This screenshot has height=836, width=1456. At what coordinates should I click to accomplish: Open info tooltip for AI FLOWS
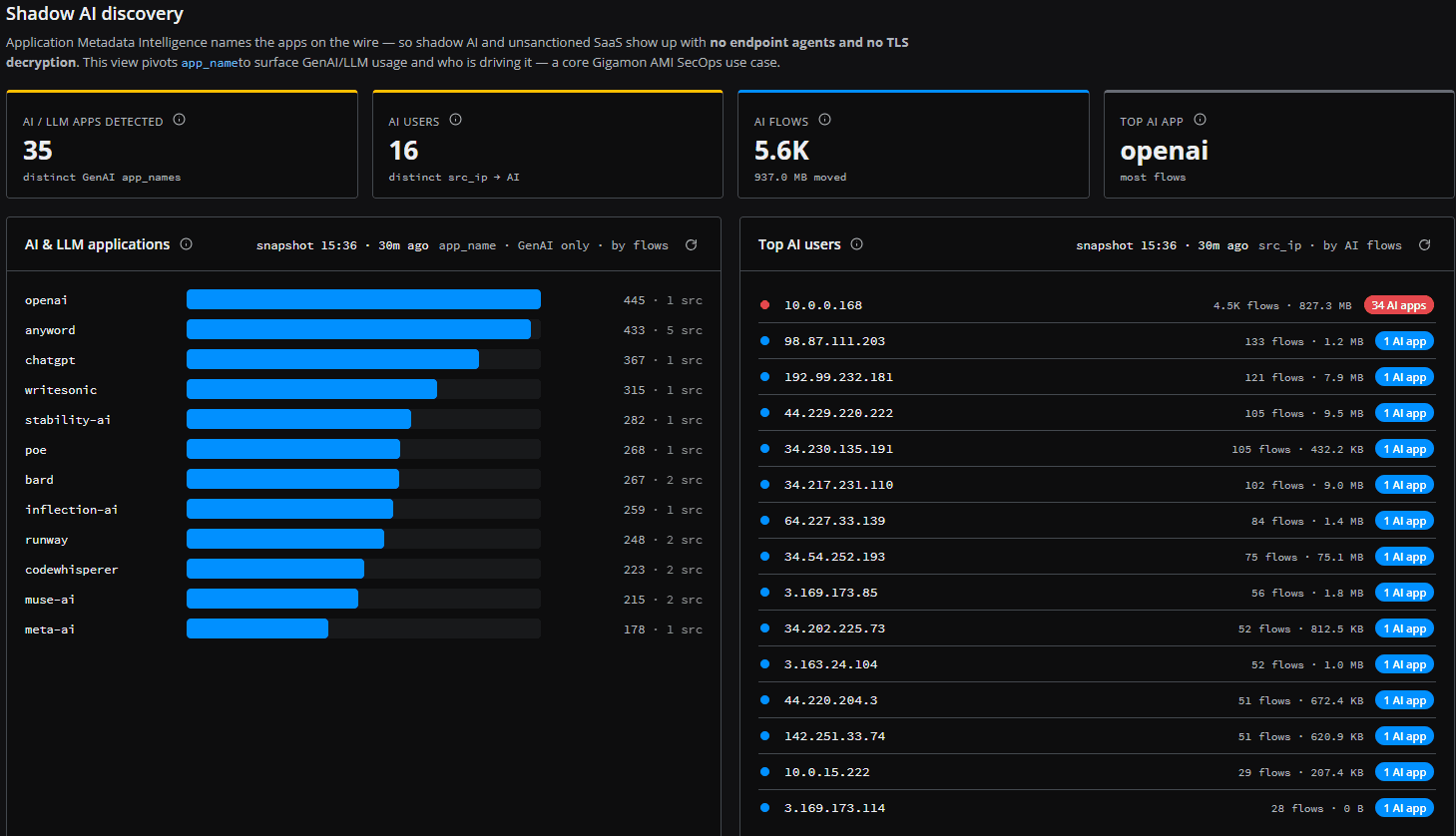pos(825,120)
